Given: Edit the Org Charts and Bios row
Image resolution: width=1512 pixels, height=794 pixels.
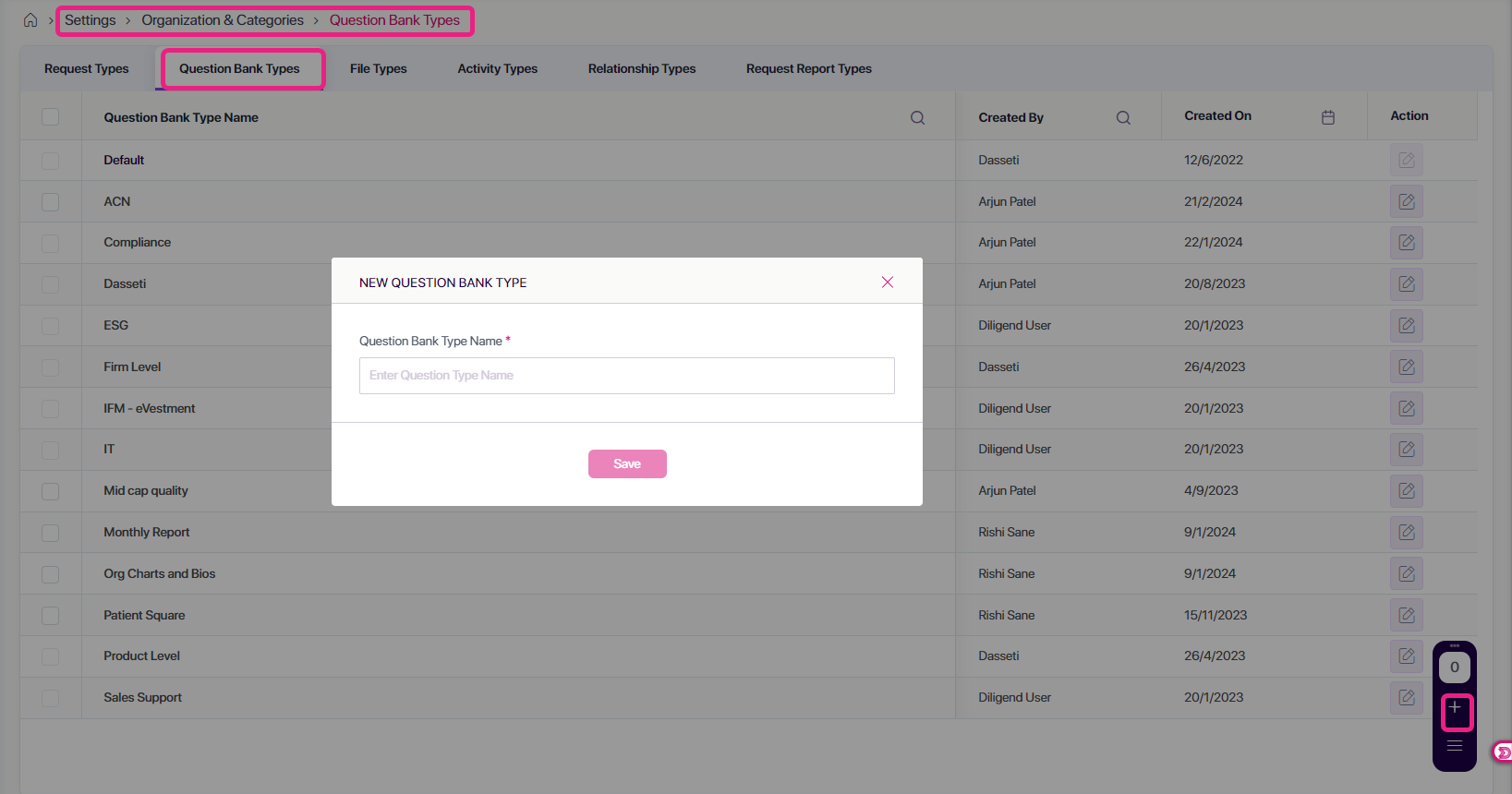Looking at the screenshot, I should pyautogui.click(x=1407, y=573).
